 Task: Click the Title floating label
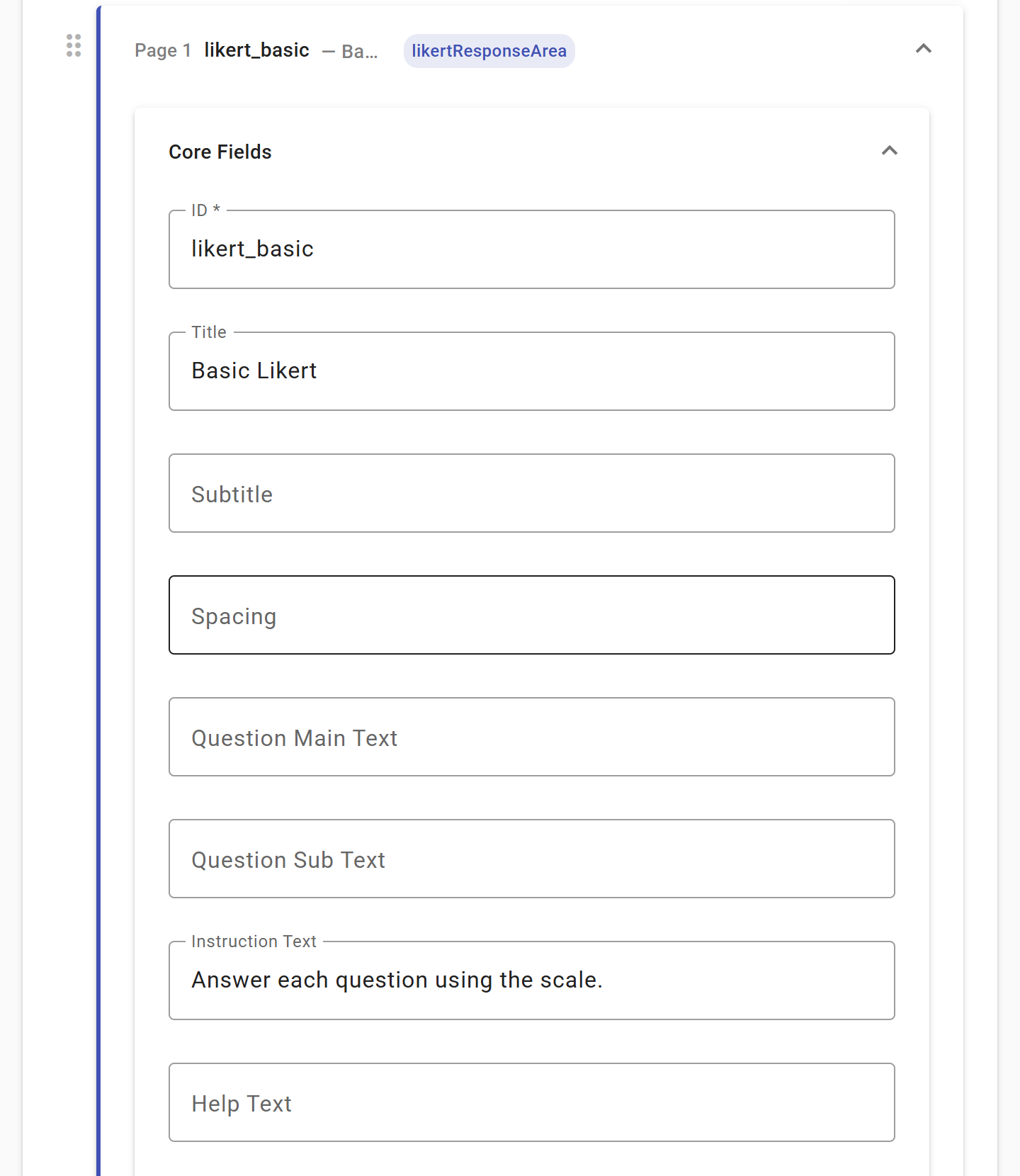[209, 332]
